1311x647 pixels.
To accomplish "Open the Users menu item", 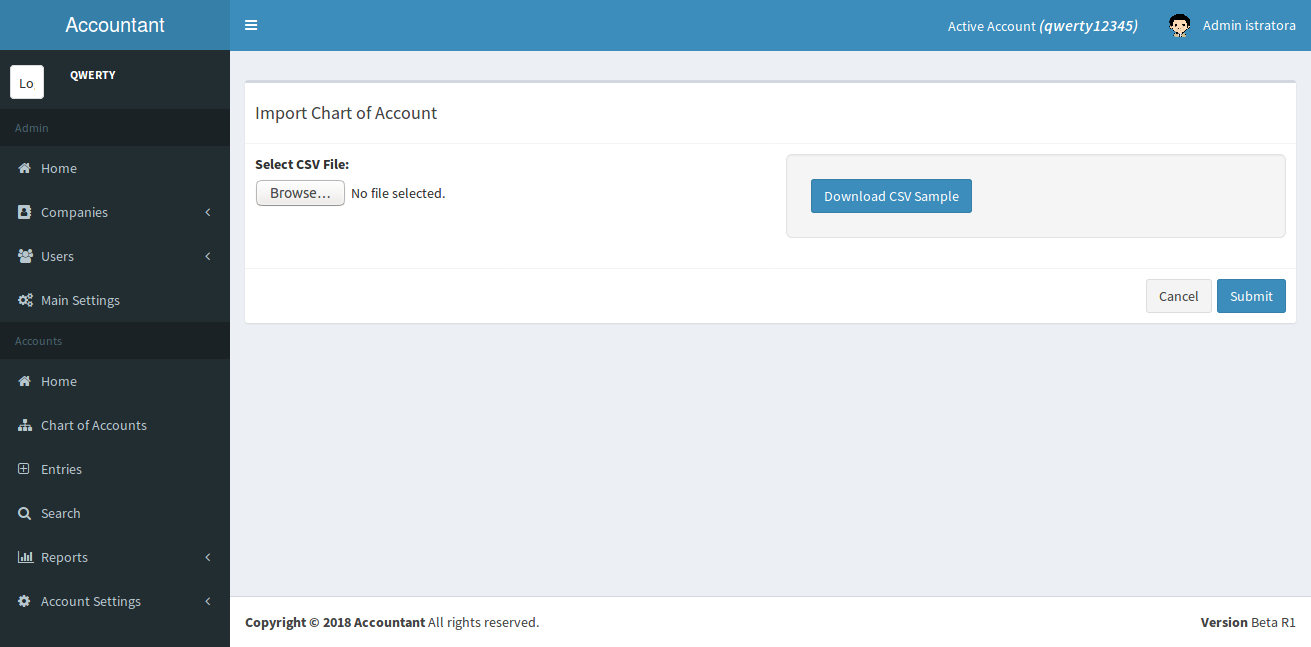I will 115,256.
